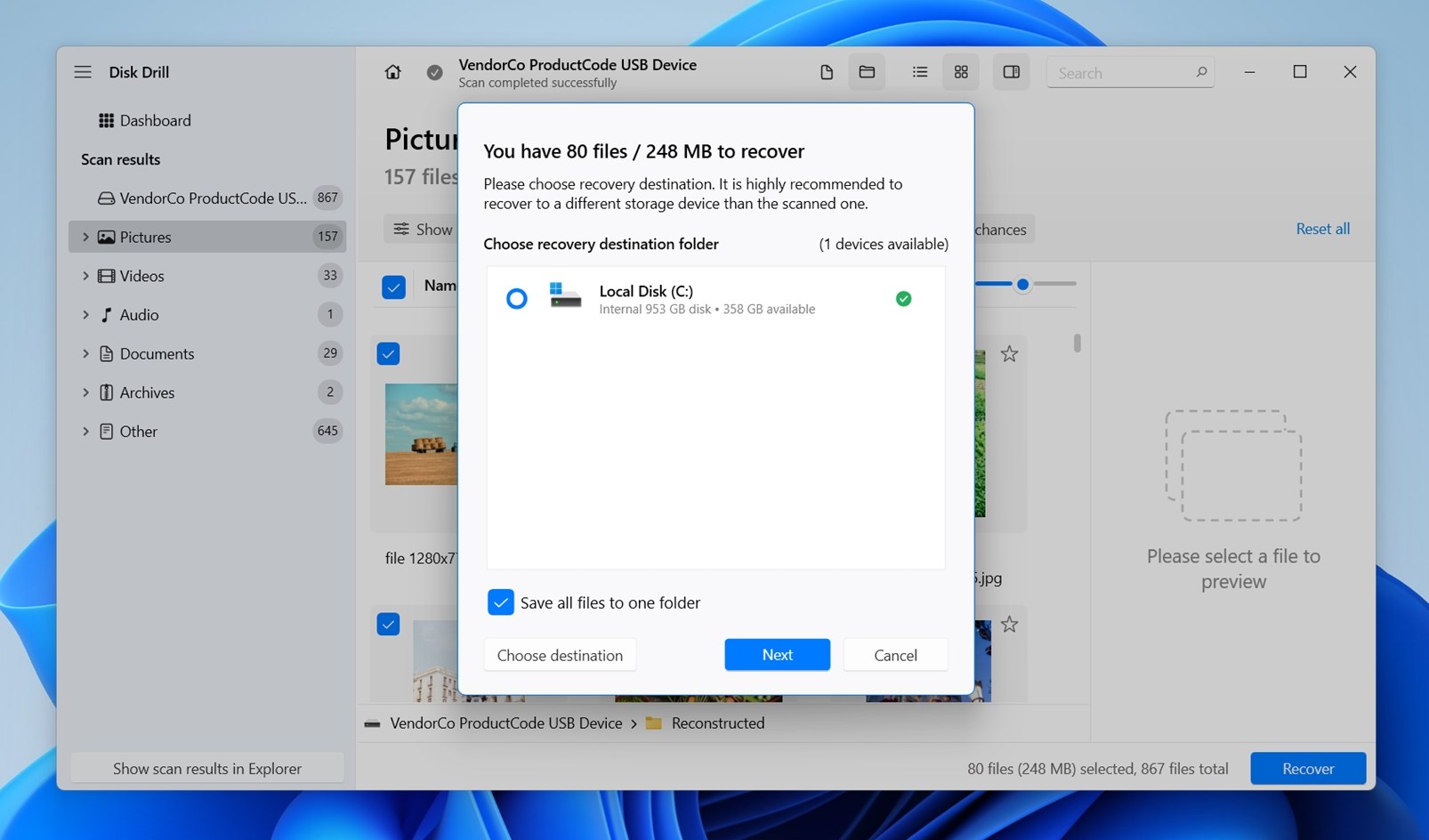This screenshot has height=840, width=1429.
Task: Click Next in recovery dialog
Action: [777, 655]
